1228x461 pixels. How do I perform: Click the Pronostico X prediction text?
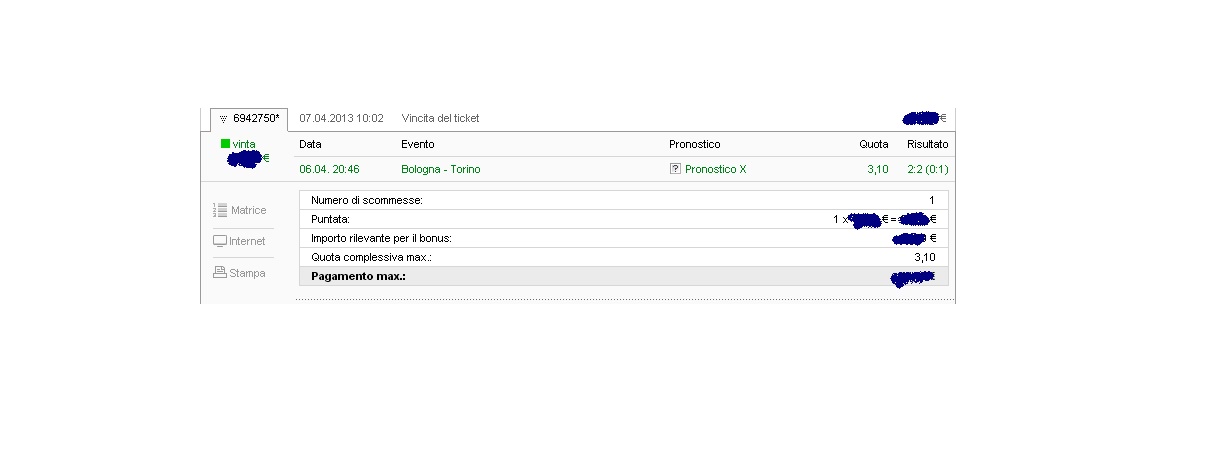click(716, 169)
